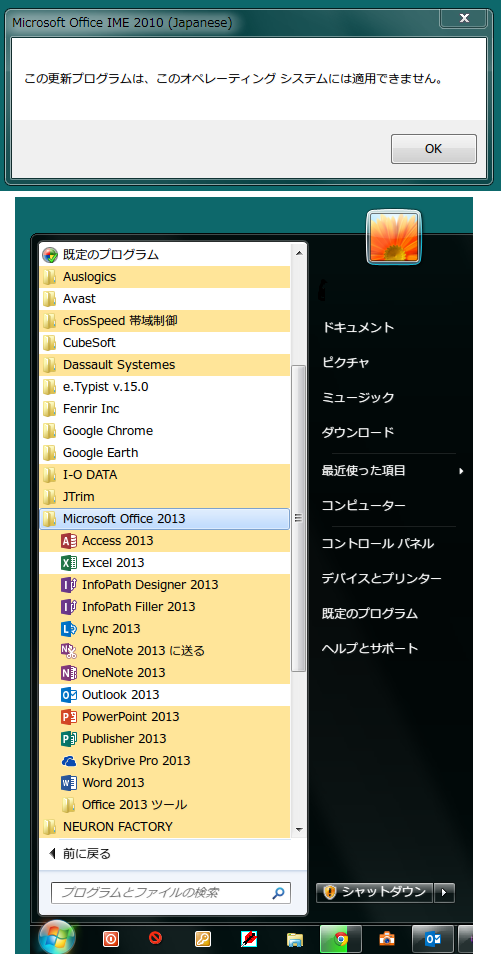Click 前に戻る to return
The image size is (501, 955).
point(86,854)
